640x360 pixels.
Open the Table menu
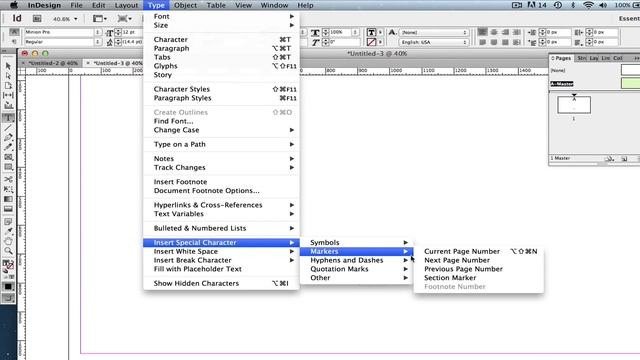pos(216,5)
